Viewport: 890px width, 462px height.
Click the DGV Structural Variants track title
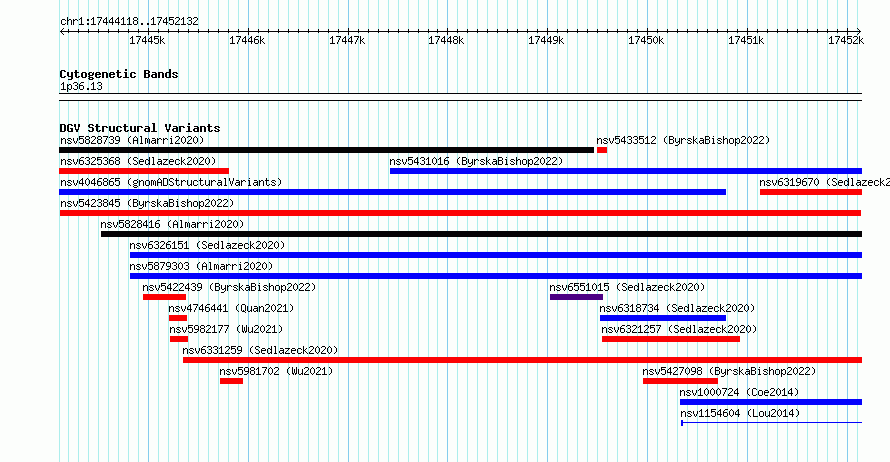(x=140, y=128)
